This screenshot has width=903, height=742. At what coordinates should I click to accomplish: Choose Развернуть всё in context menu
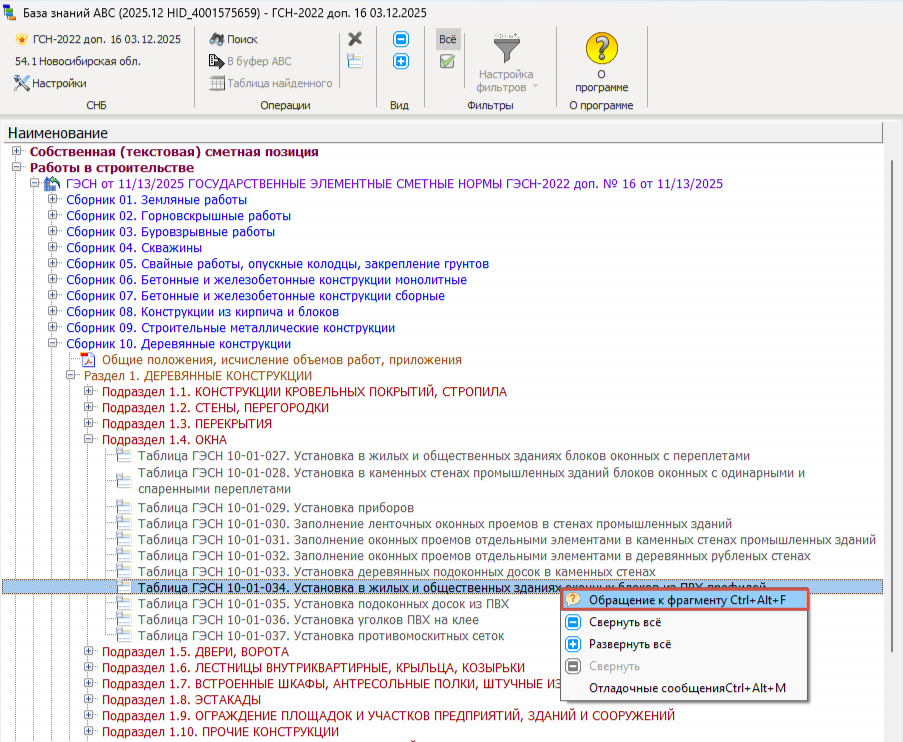685,644
